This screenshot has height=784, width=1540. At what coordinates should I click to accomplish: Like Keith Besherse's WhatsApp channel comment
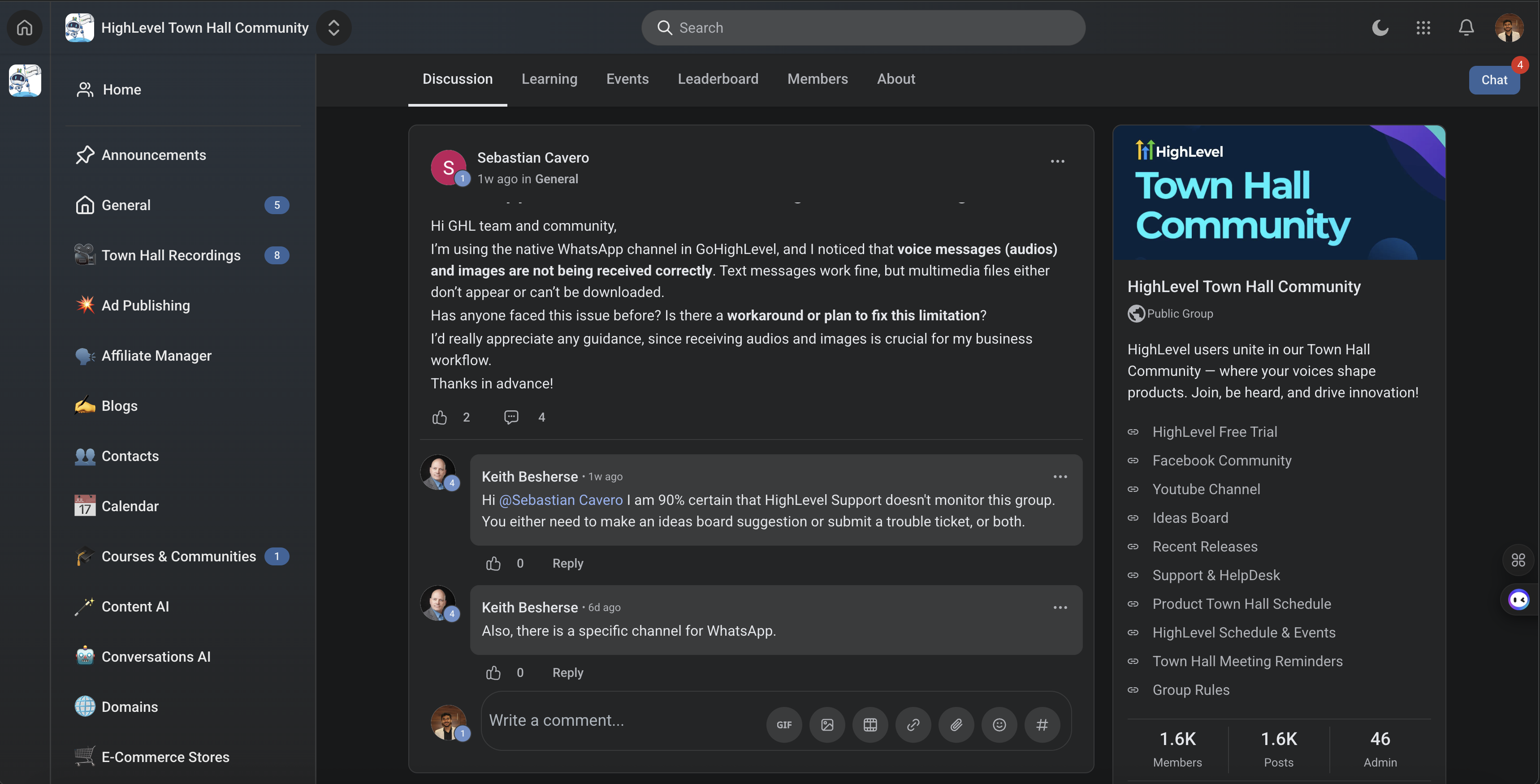point(493,673)
